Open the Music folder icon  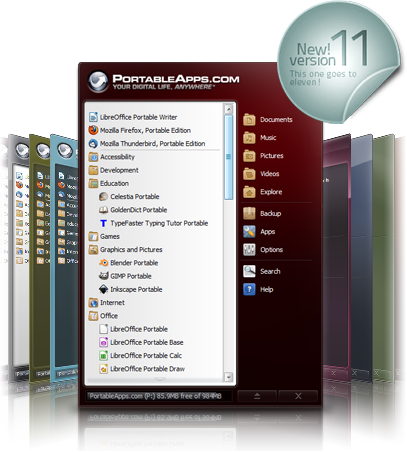coord(249,138)
